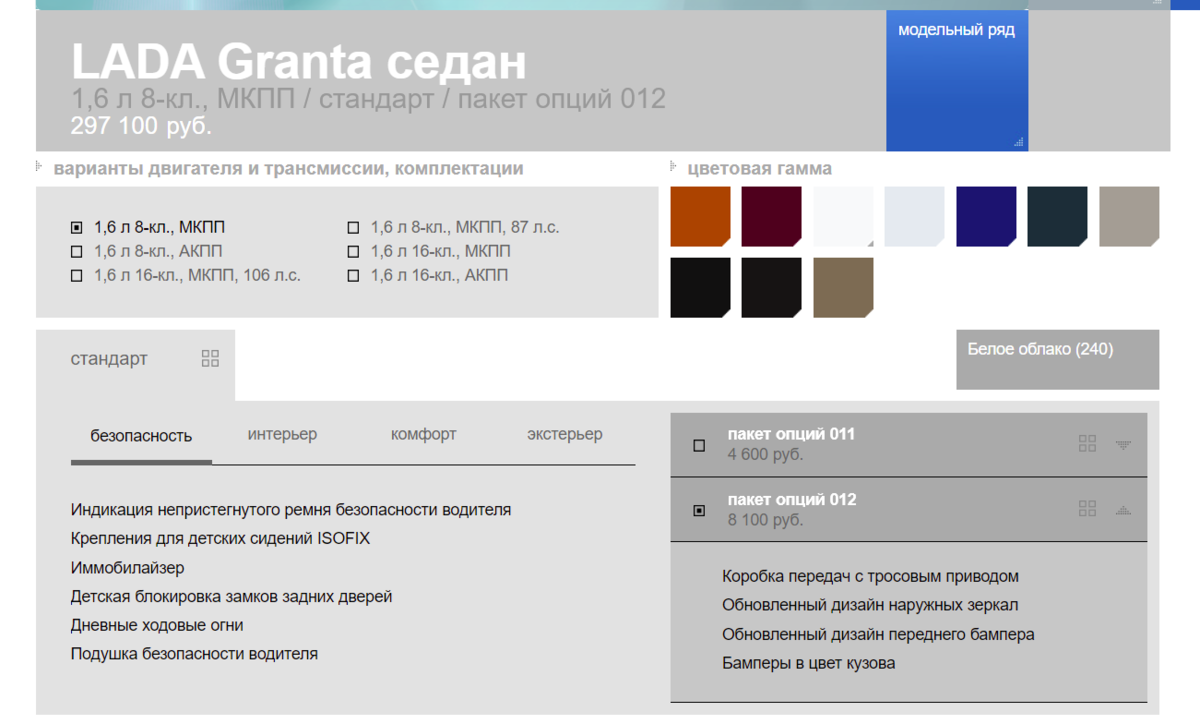Open the модельный ряд blue button
This screenshot has width=1200, height=724.
point(957,80)
